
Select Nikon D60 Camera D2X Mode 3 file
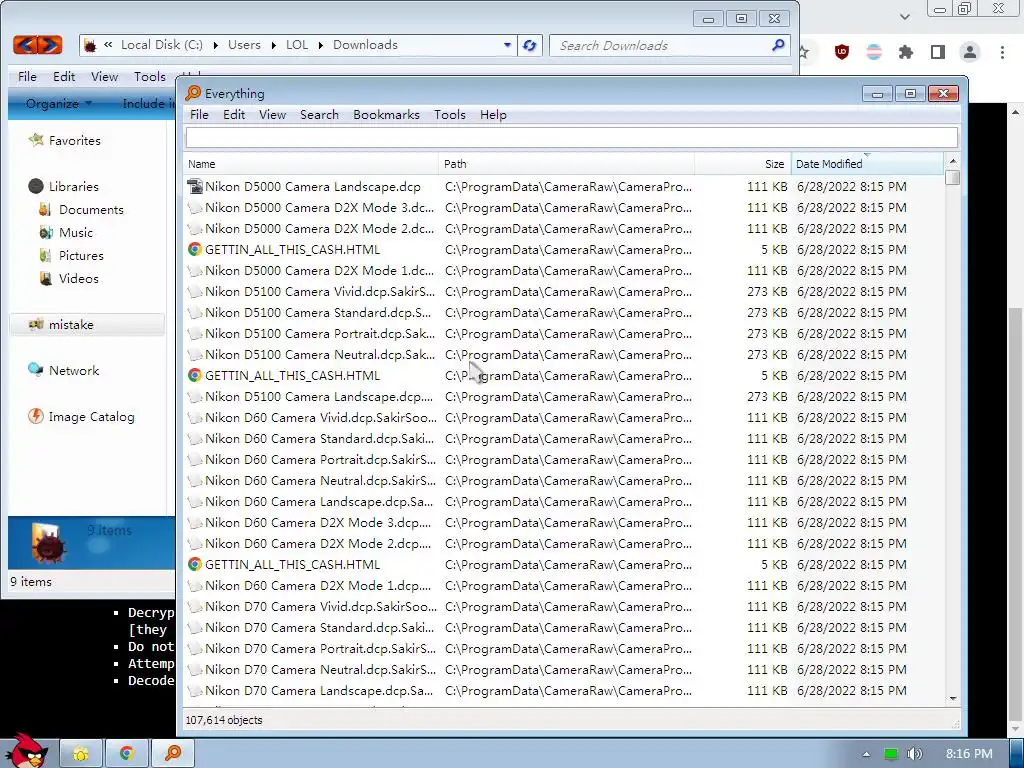tap(318, 522)
